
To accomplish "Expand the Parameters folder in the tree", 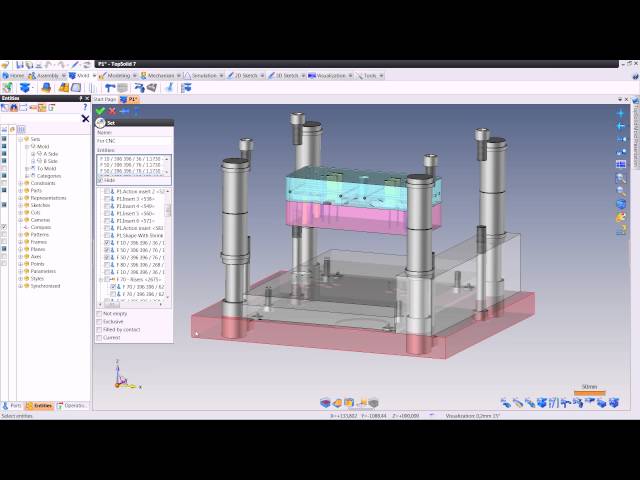I will pos(20,271).
